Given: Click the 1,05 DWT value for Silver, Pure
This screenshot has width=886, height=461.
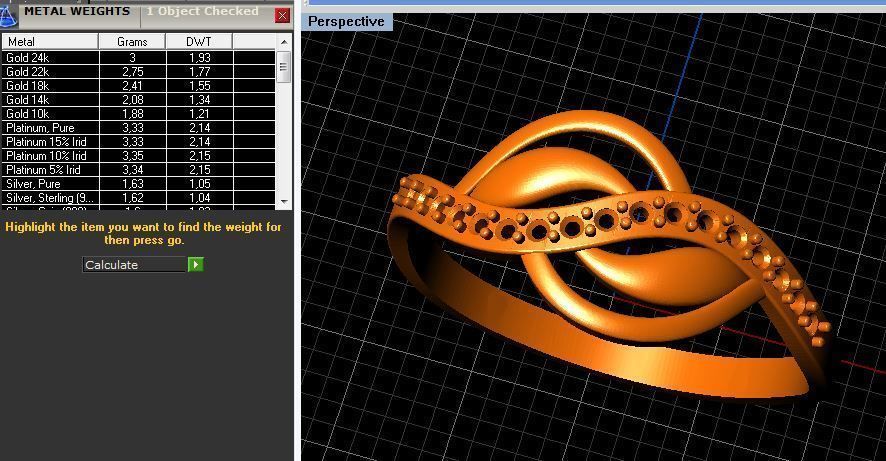Looking at the screenshot, I should click(x=199, y=184).
